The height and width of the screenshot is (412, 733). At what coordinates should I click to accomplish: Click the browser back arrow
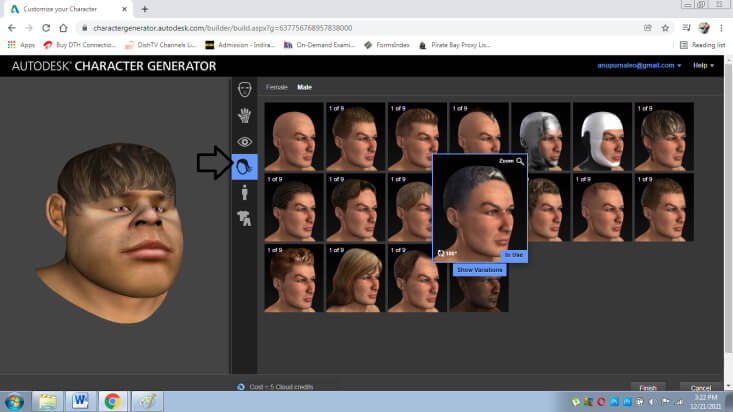click(12, 28)
